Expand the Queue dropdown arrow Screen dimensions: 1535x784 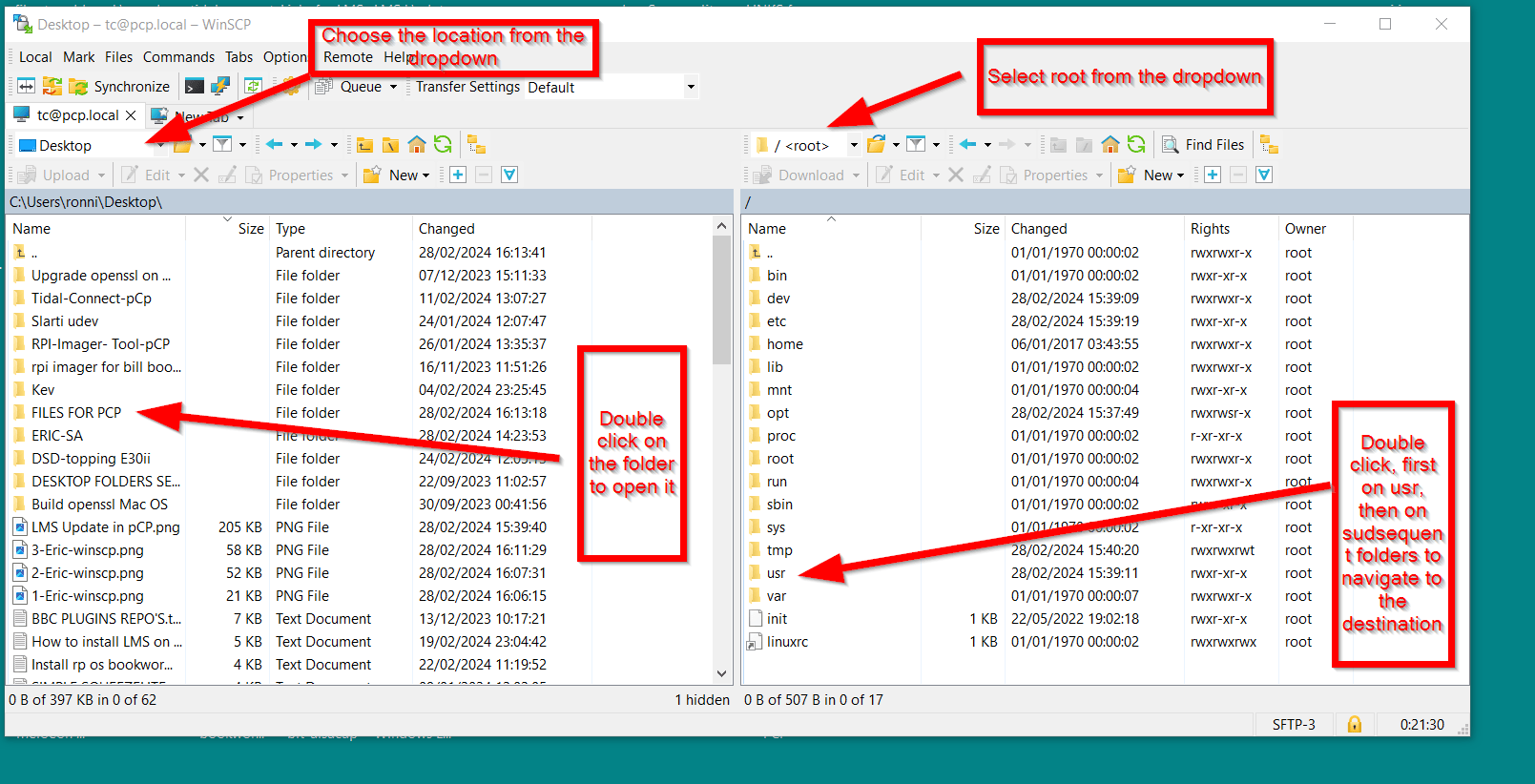point(393,88)
